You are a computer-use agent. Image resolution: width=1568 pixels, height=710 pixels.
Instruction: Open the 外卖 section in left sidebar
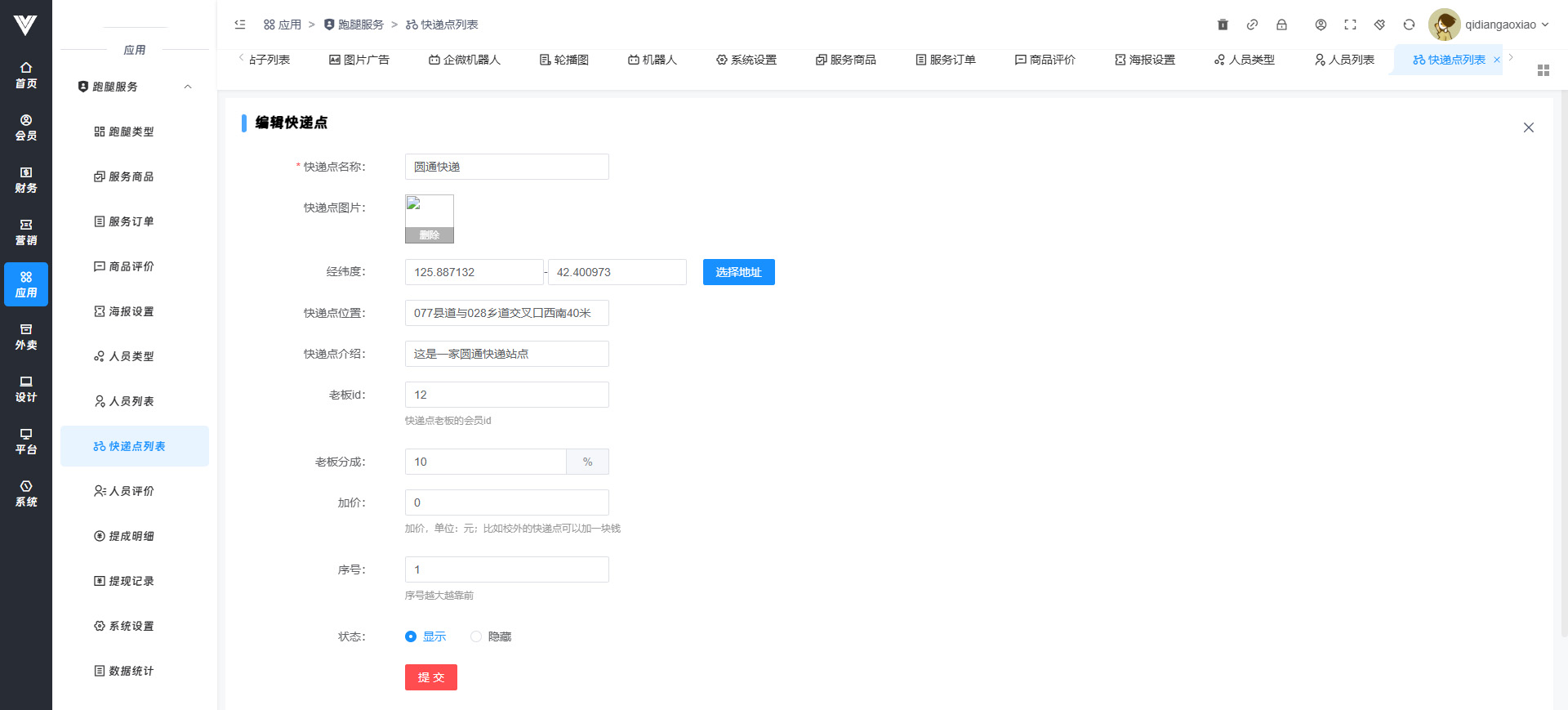pos(26,337)
